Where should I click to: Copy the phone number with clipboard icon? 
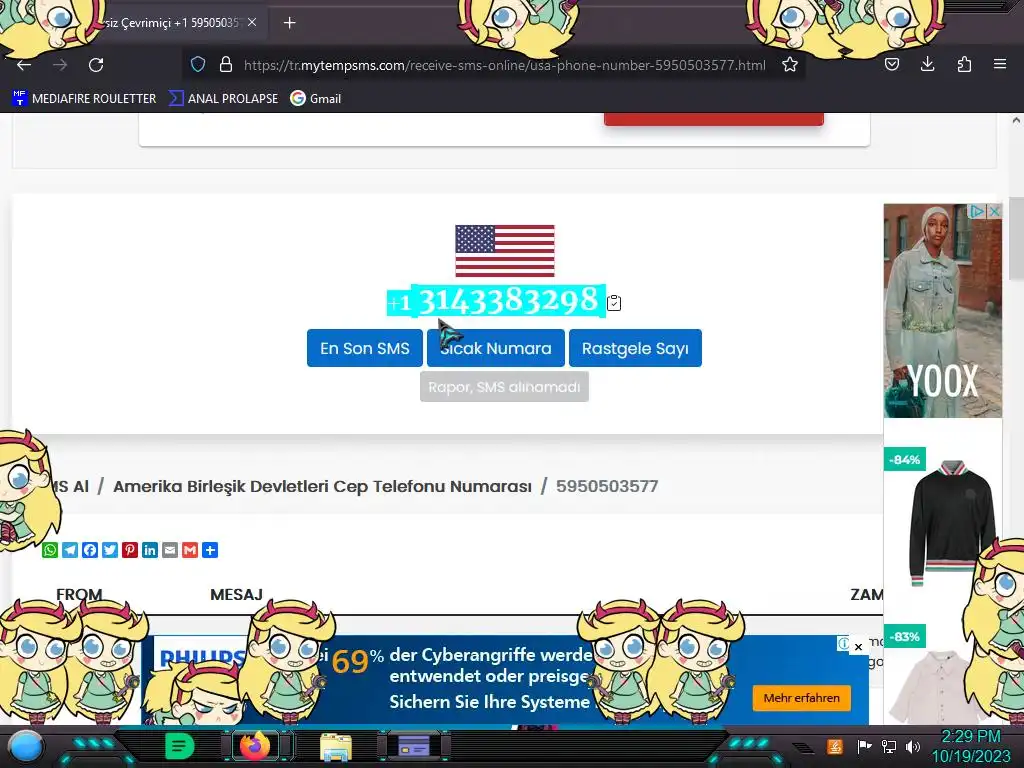pos(614,303)
